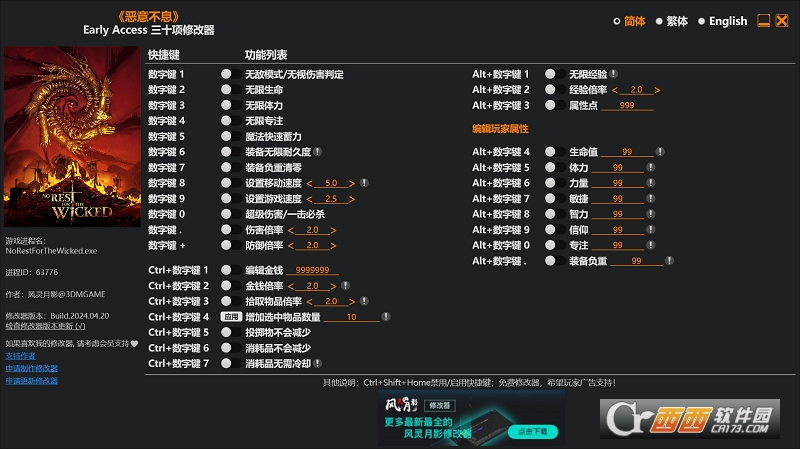This screenshot has height=449, width=800.
Task: Enable 装备负重清零 toggle
Action: [231, 167]
